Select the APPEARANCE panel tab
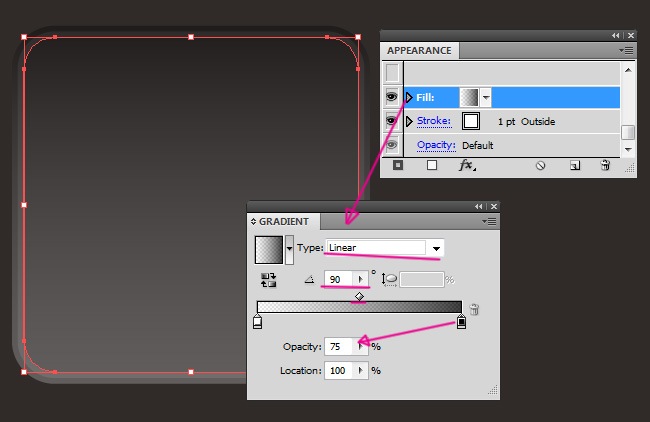The height and width of the screenshot is (422, 650). click(419, 51)
